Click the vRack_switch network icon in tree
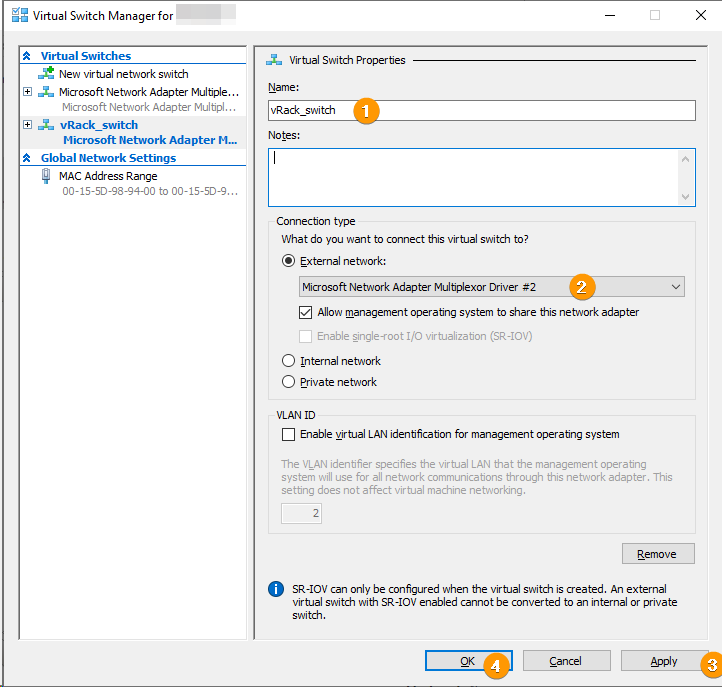This screenshot has width=722, height=687. [x=46, y=125]
